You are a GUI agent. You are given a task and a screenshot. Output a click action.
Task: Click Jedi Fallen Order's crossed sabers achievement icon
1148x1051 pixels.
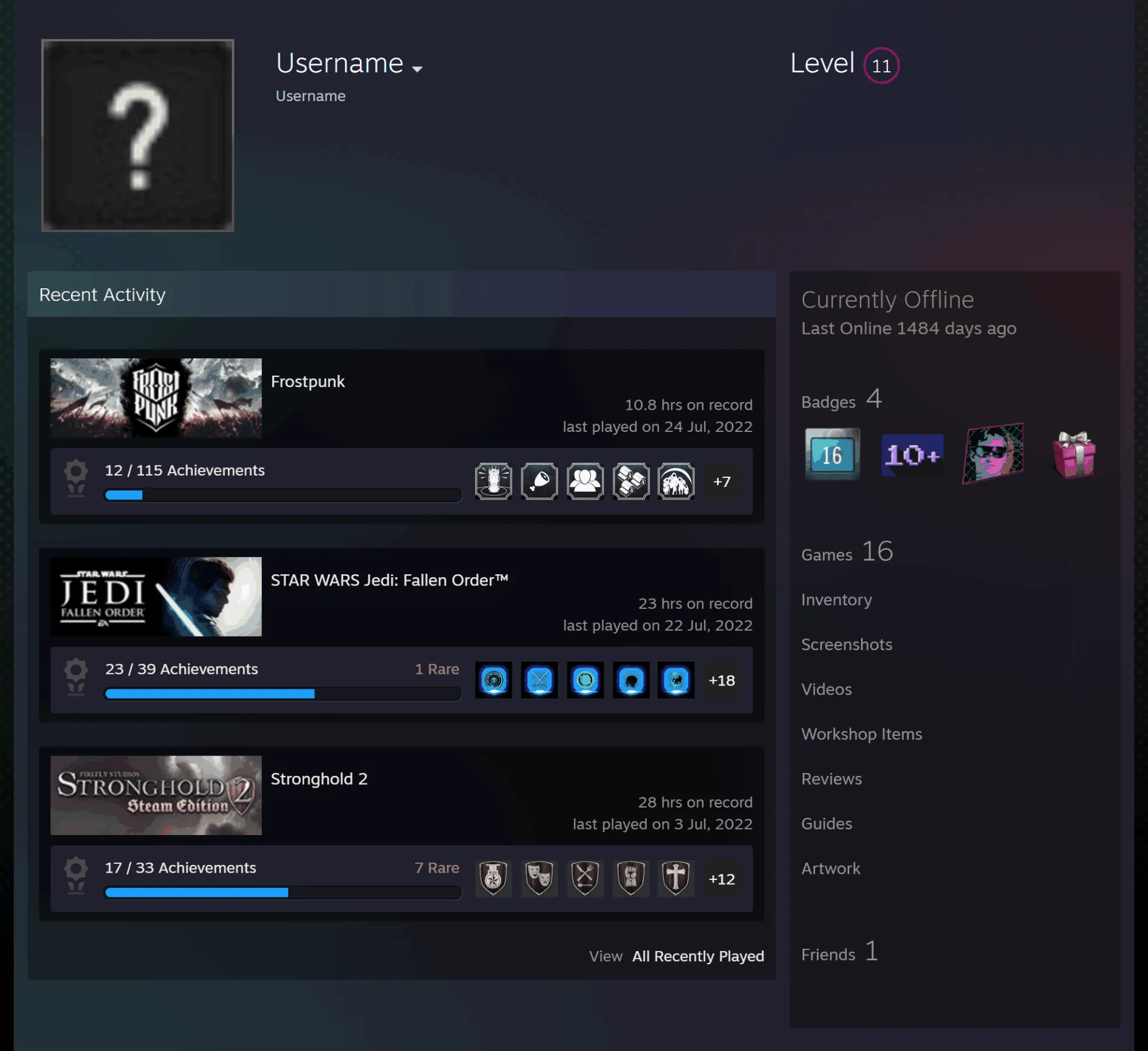pyautogui.click(x=539, y=680)
